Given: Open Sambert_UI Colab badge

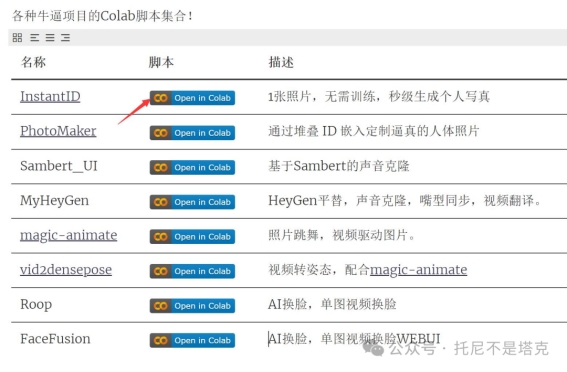Looking at the screenshot, I should coord(192,167).
